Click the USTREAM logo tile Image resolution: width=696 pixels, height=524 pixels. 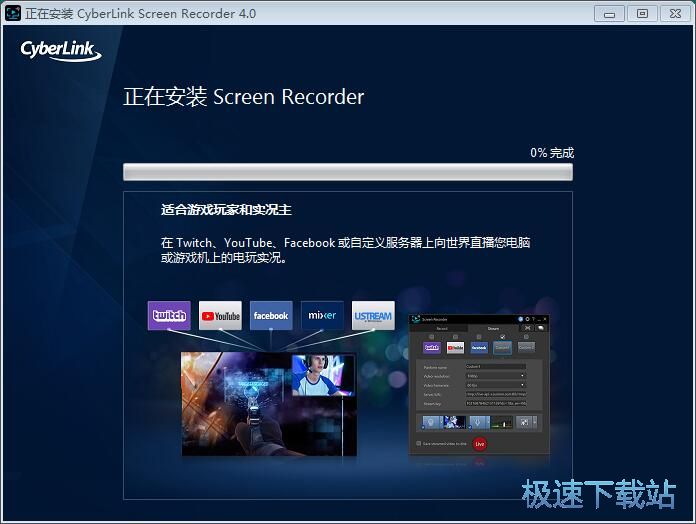[373, 315]
